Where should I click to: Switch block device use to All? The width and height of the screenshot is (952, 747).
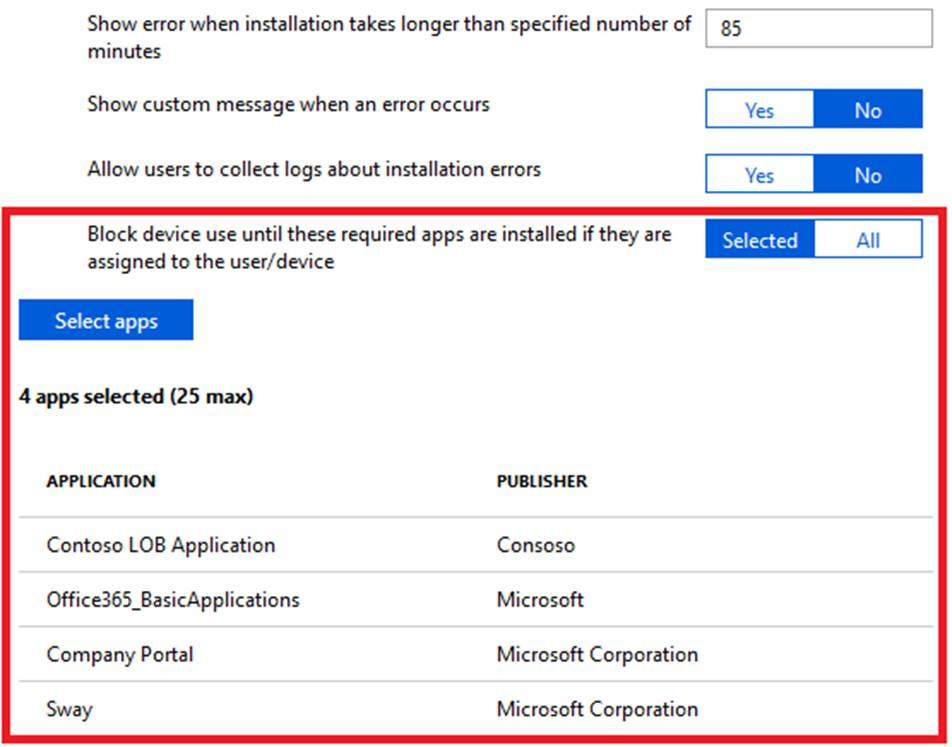868,239
